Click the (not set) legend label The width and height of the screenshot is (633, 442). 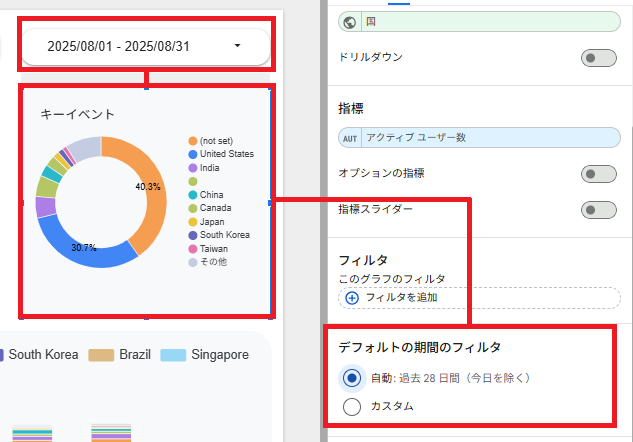(x=216, y=141)
